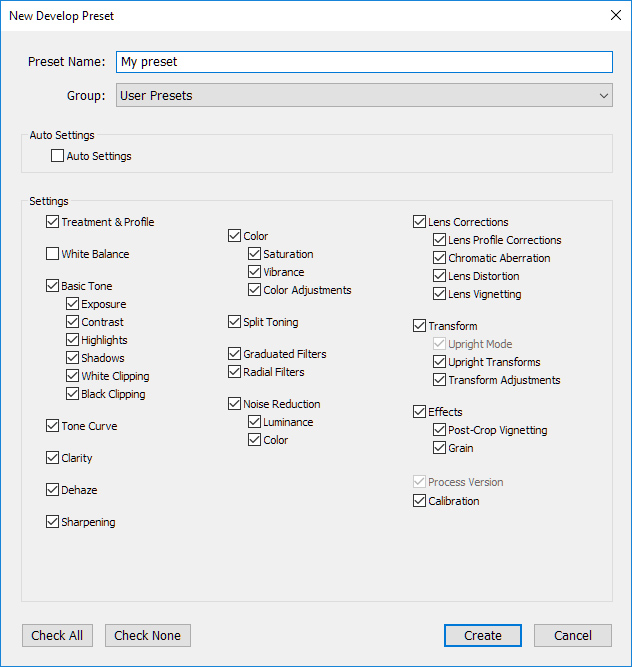632x667 pixels.
Task: Disable Split Toning checkbox
Action: pos(235,322)
